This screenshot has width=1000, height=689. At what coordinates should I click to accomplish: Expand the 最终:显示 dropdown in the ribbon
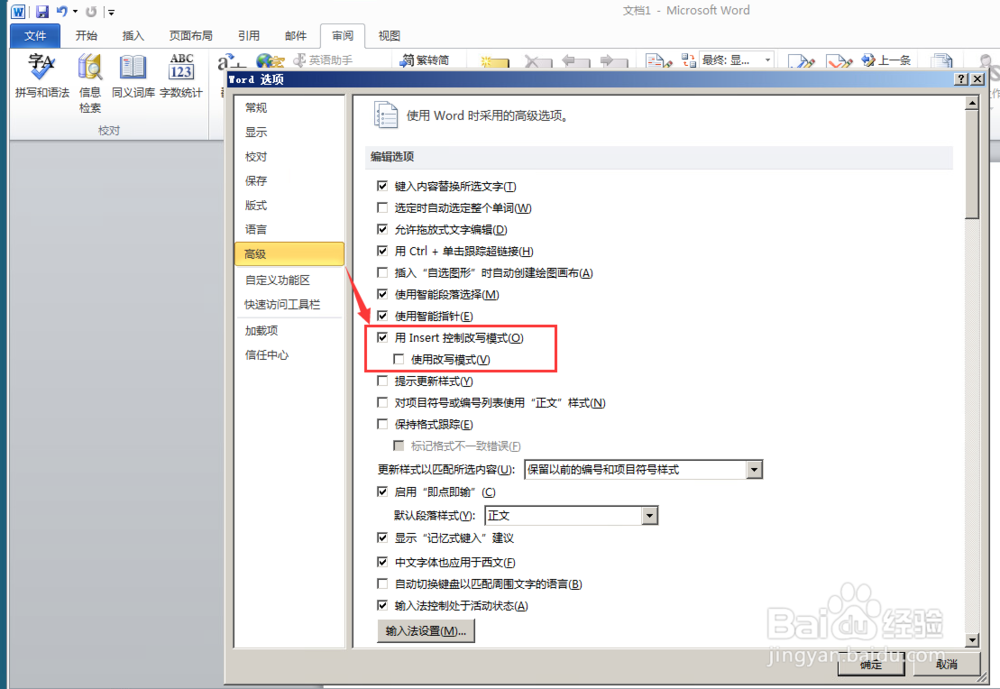[766, 60]
